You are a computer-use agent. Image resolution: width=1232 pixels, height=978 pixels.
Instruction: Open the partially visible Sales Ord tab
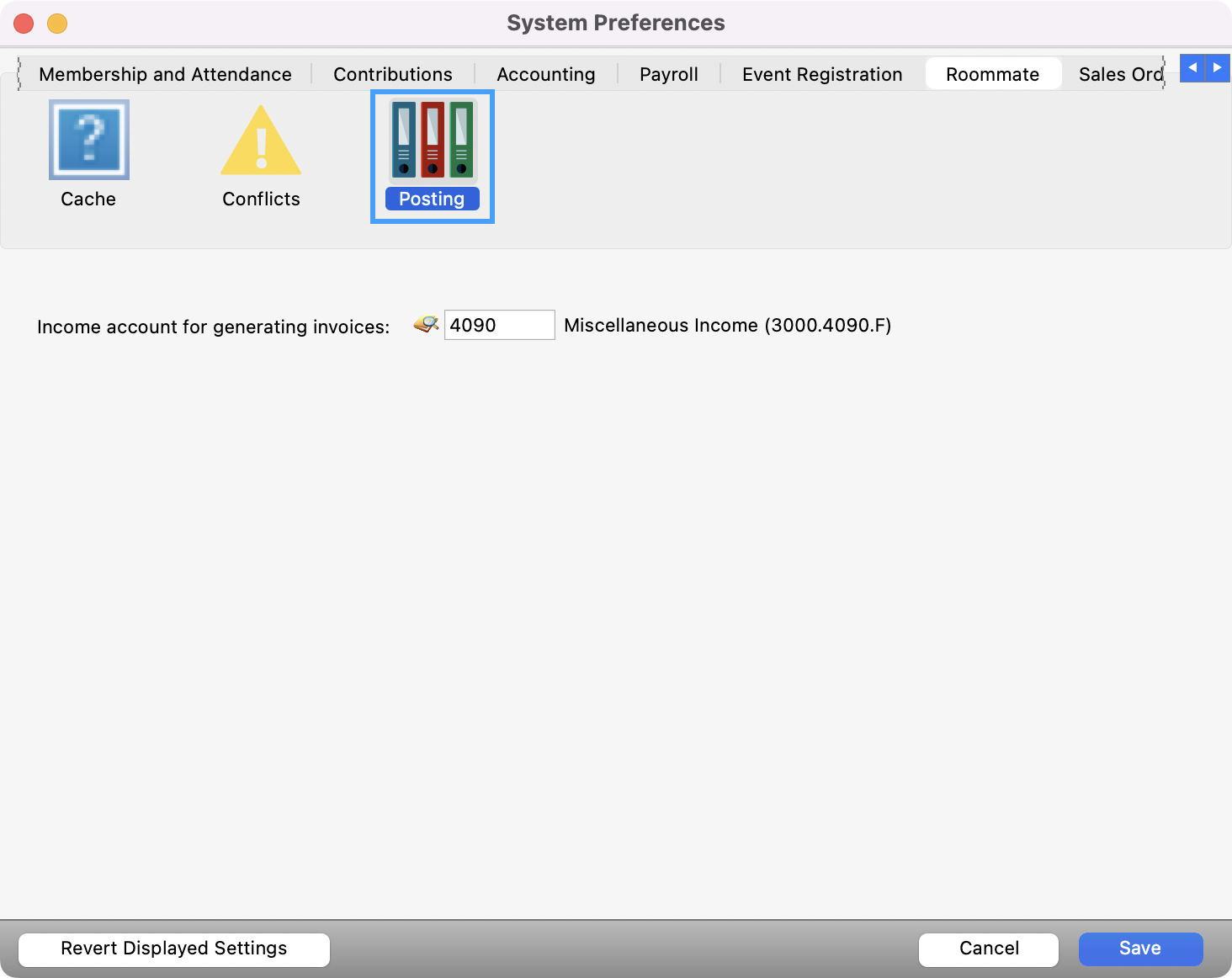(1119, 74)
